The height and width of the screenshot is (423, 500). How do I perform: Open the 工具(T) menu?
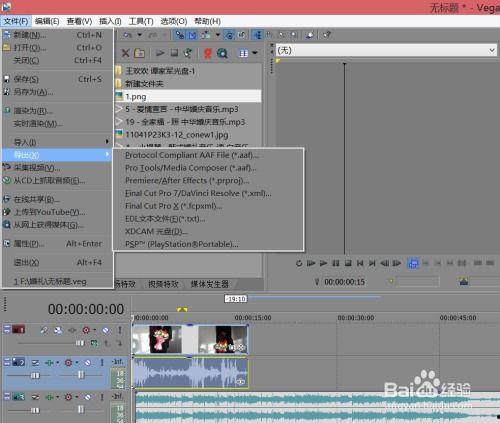click(141, 22)
